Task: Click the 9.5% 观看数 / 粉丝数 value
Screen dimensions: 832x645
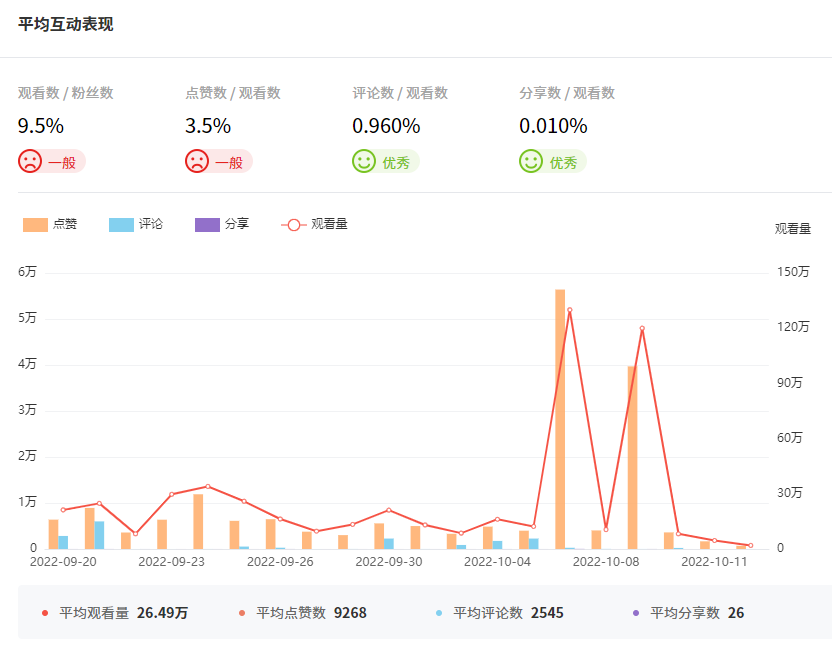Action: tap(41, 126)
